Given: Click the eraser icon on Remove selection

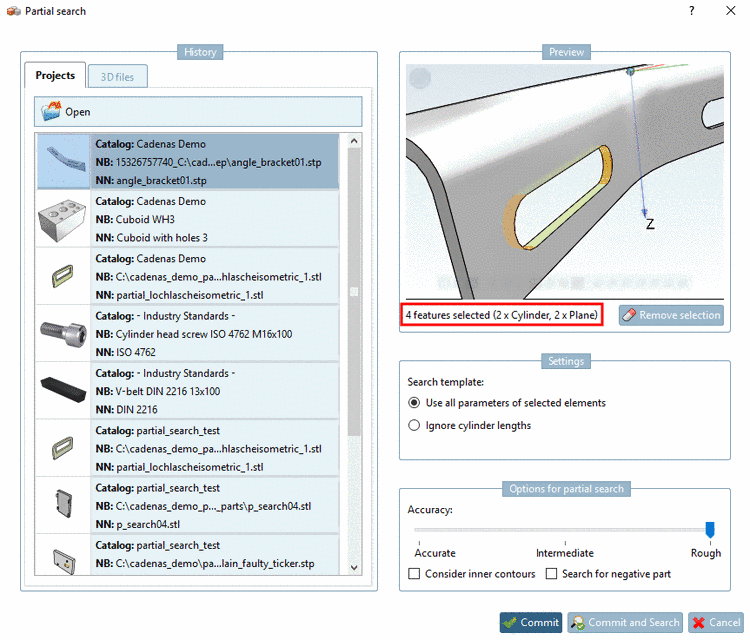Looking at the screenshot, I should (629, 315).
